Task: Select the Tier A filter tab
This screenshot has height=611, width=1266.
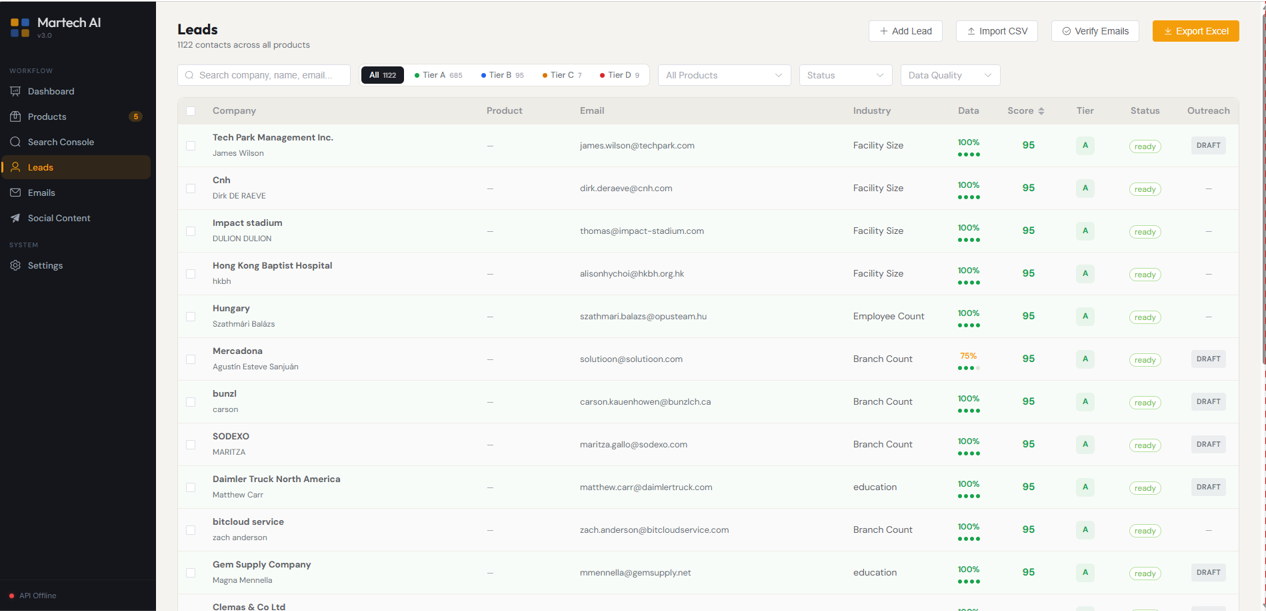Action: click(439, 75)
